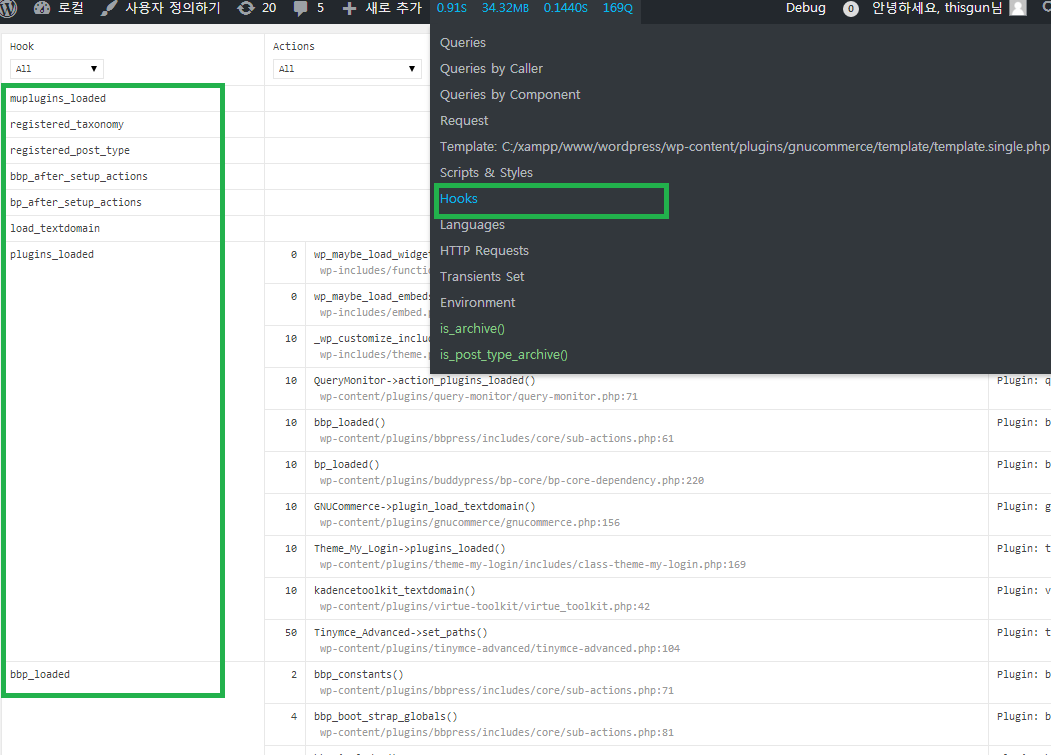The height and width of the screenshot is (755, 1051).
Task: Select Queries by Caller menu item
Action: pyautogui.click(x=491, y=69)
